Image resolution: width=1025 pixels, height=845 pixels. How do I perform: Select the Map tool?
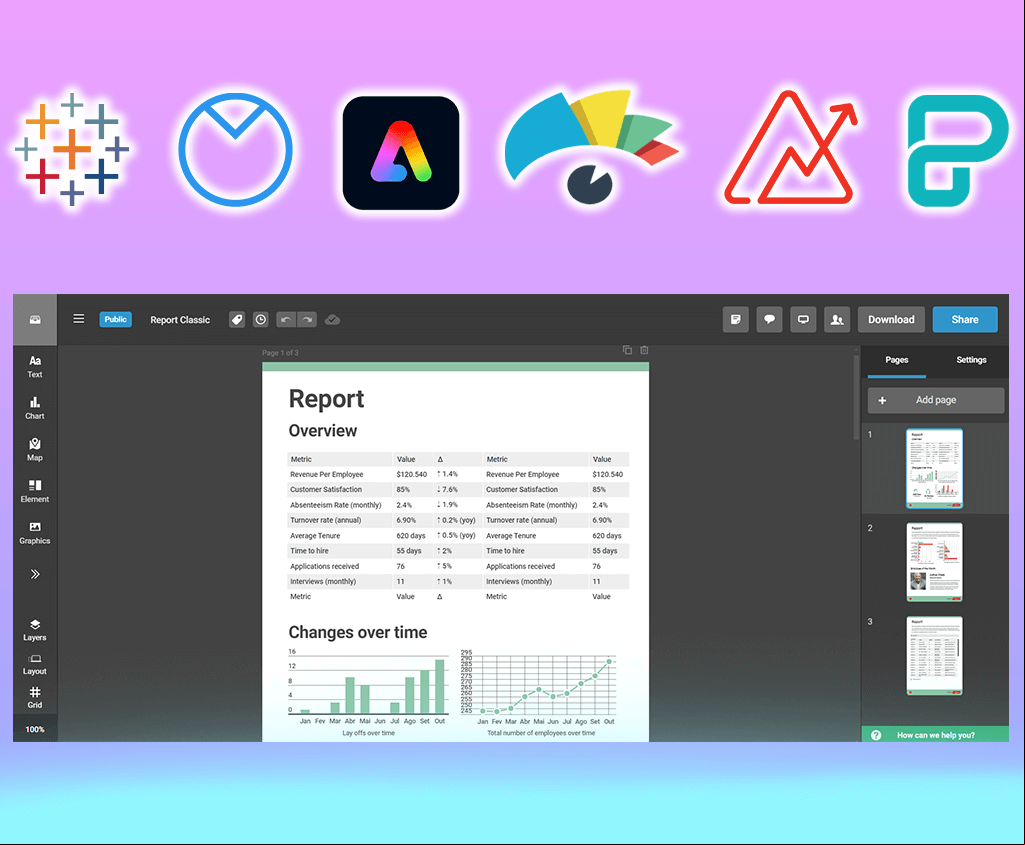[35, 450]
